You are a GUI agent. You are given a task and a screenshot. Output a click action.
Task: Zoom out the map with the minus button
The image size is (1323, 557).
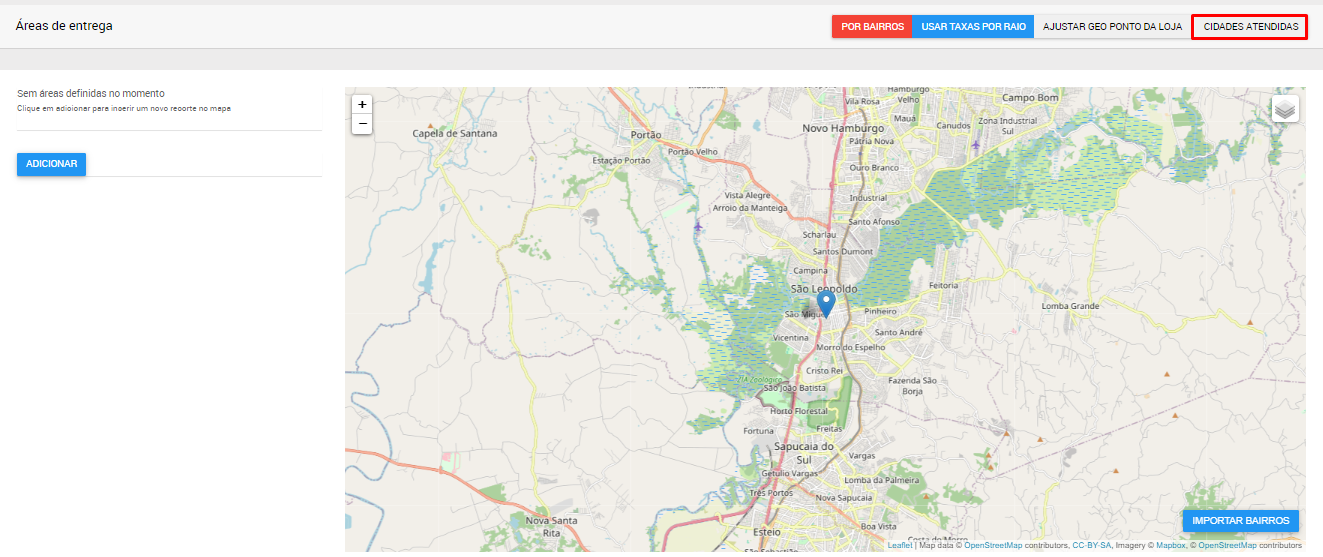tap(362, 124)
